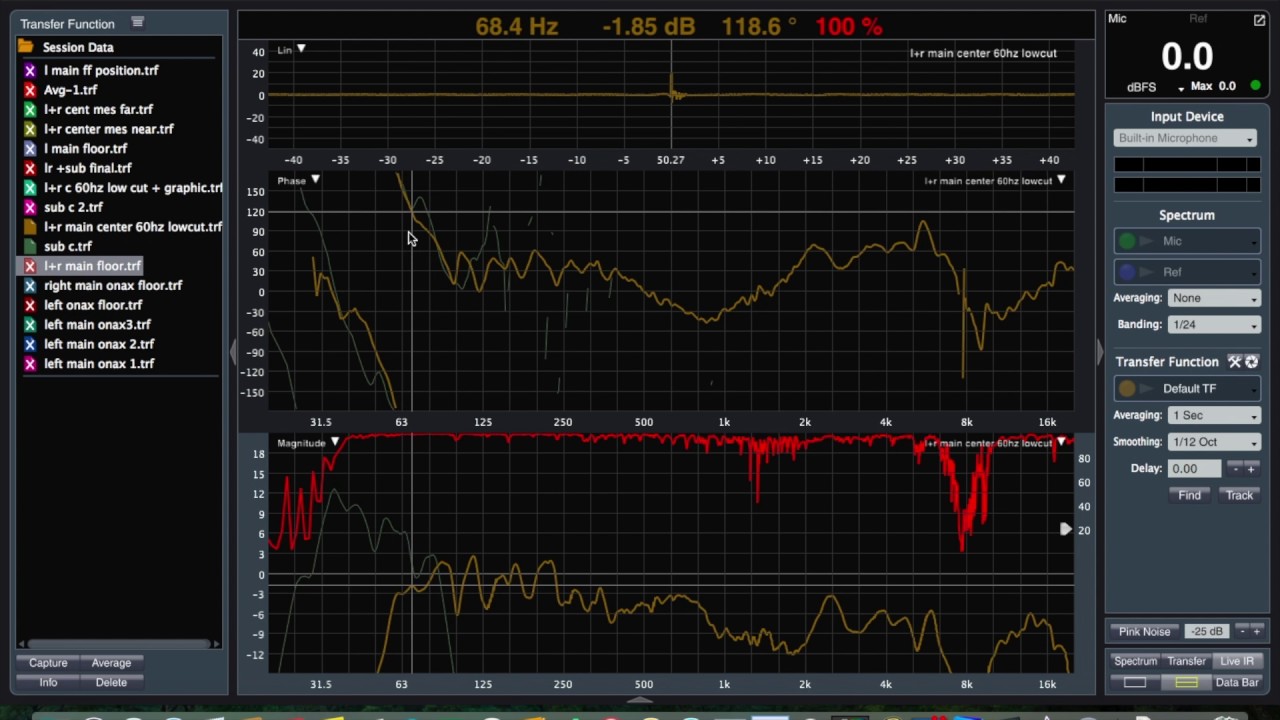The height and width of the screenshot is (720, 1280).
Task: Select l+r cent mes far.trf trace name
Action: [98, 110]
